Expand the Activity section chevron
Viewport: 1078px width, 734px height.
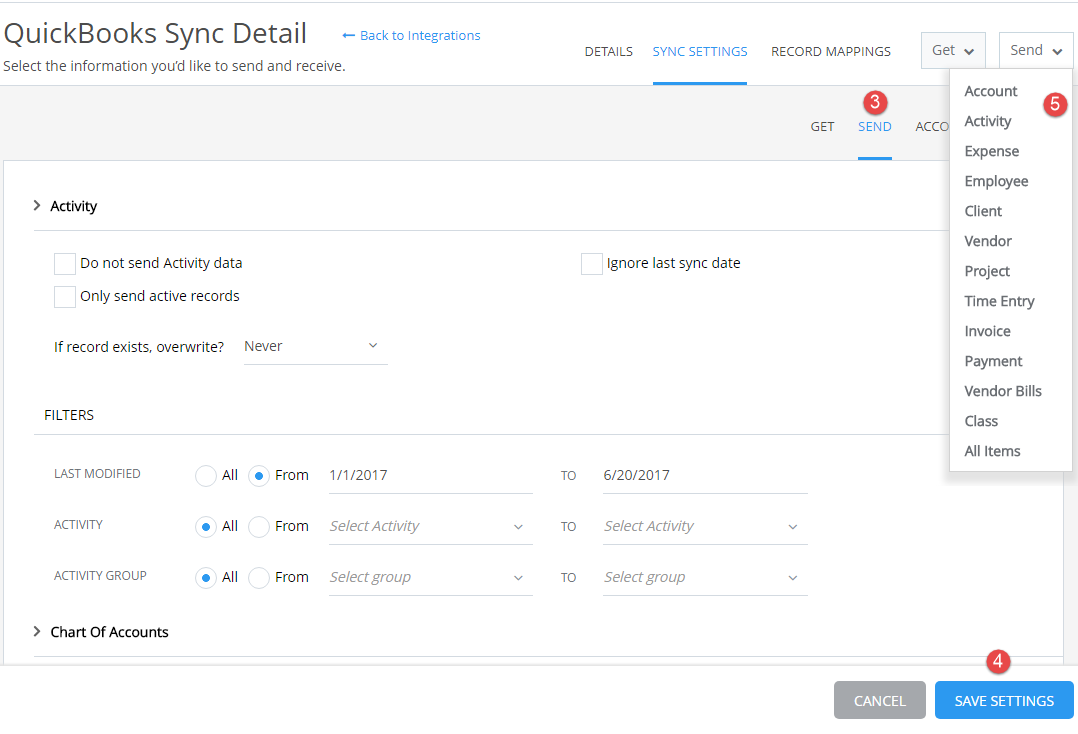tap(37, 206)
